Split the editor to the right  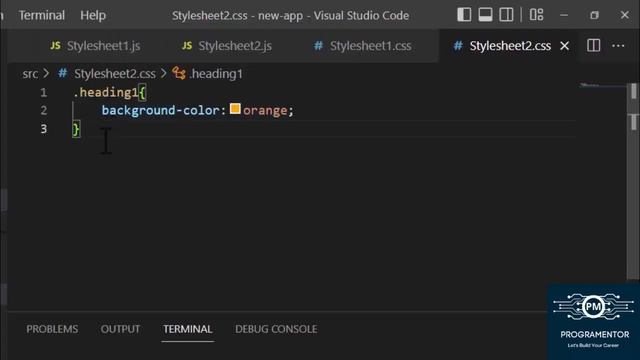click(593, 45)
